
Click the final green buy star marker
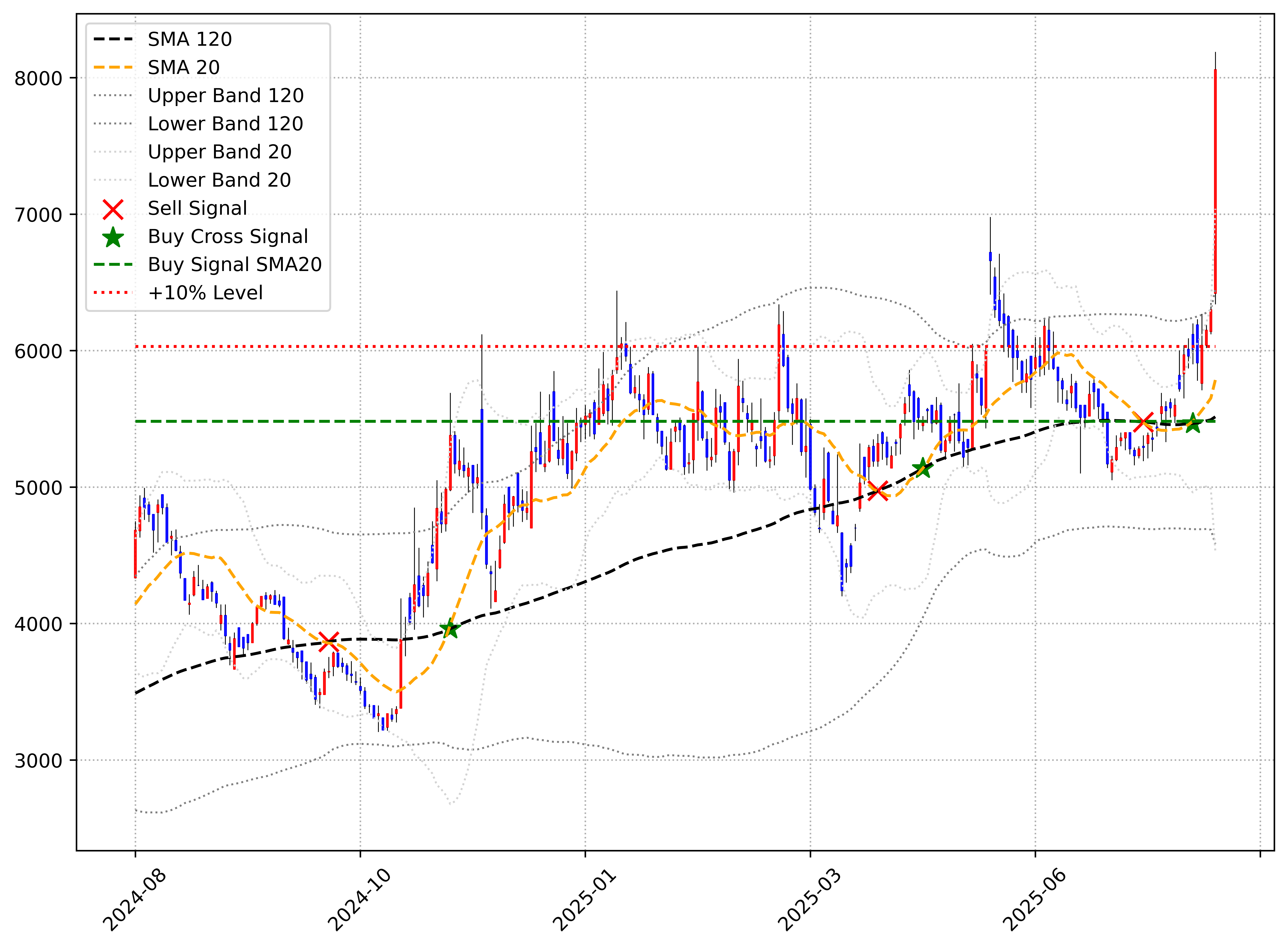1193,423
